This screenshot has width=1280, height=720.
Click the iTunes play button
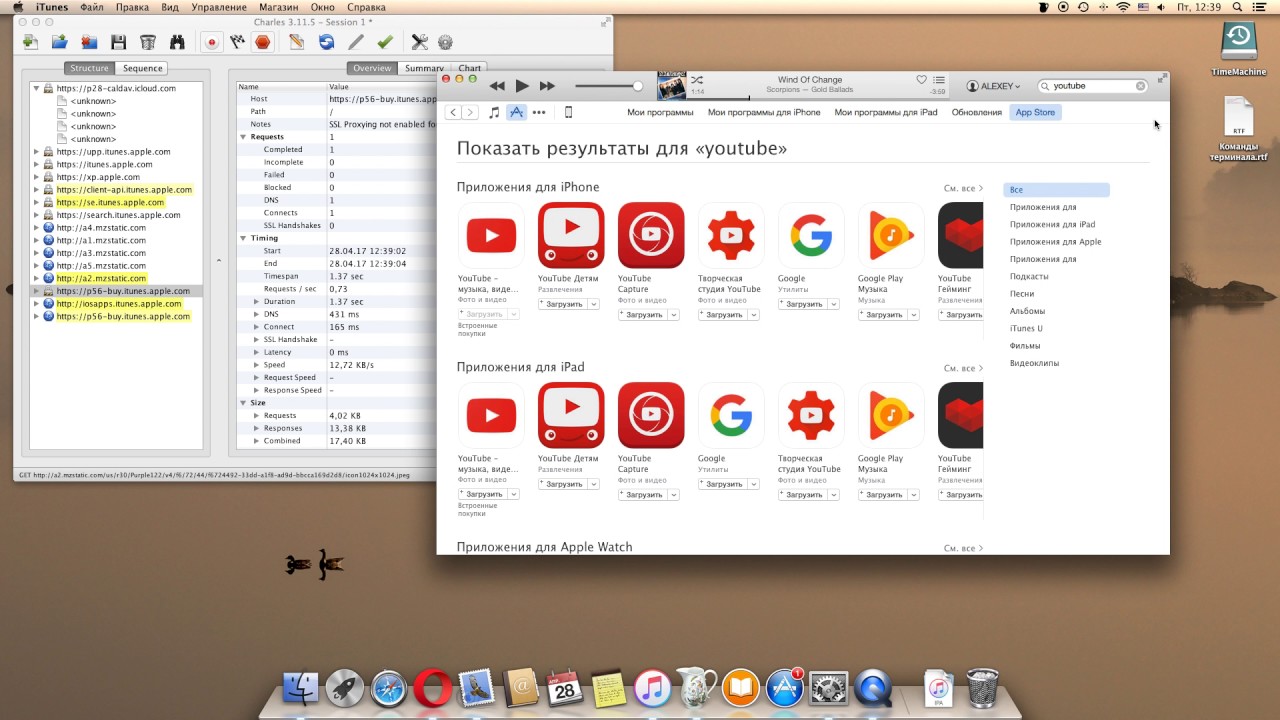pos(522,86)
